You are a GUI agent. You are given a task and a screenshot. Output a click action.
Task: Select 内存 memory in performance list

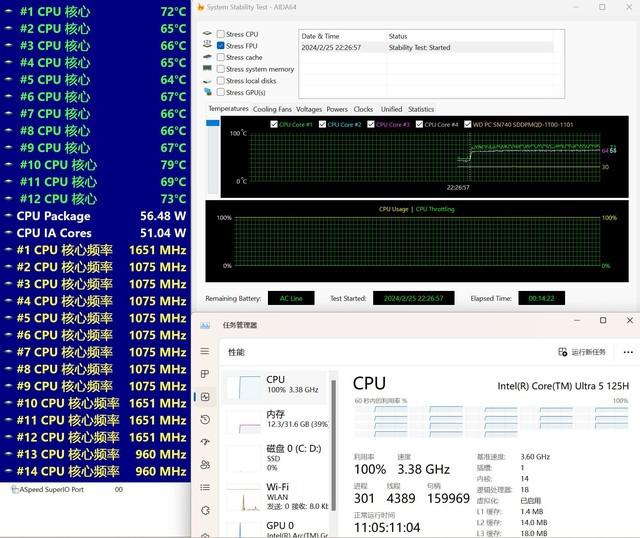click(x=276, y=422)
